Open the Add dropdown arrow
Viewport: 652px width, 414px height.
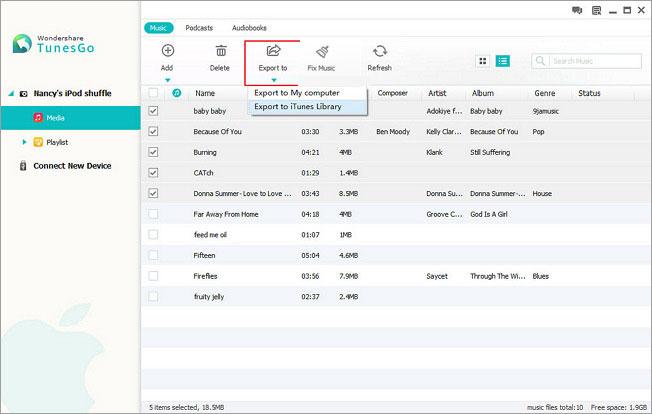167,80
